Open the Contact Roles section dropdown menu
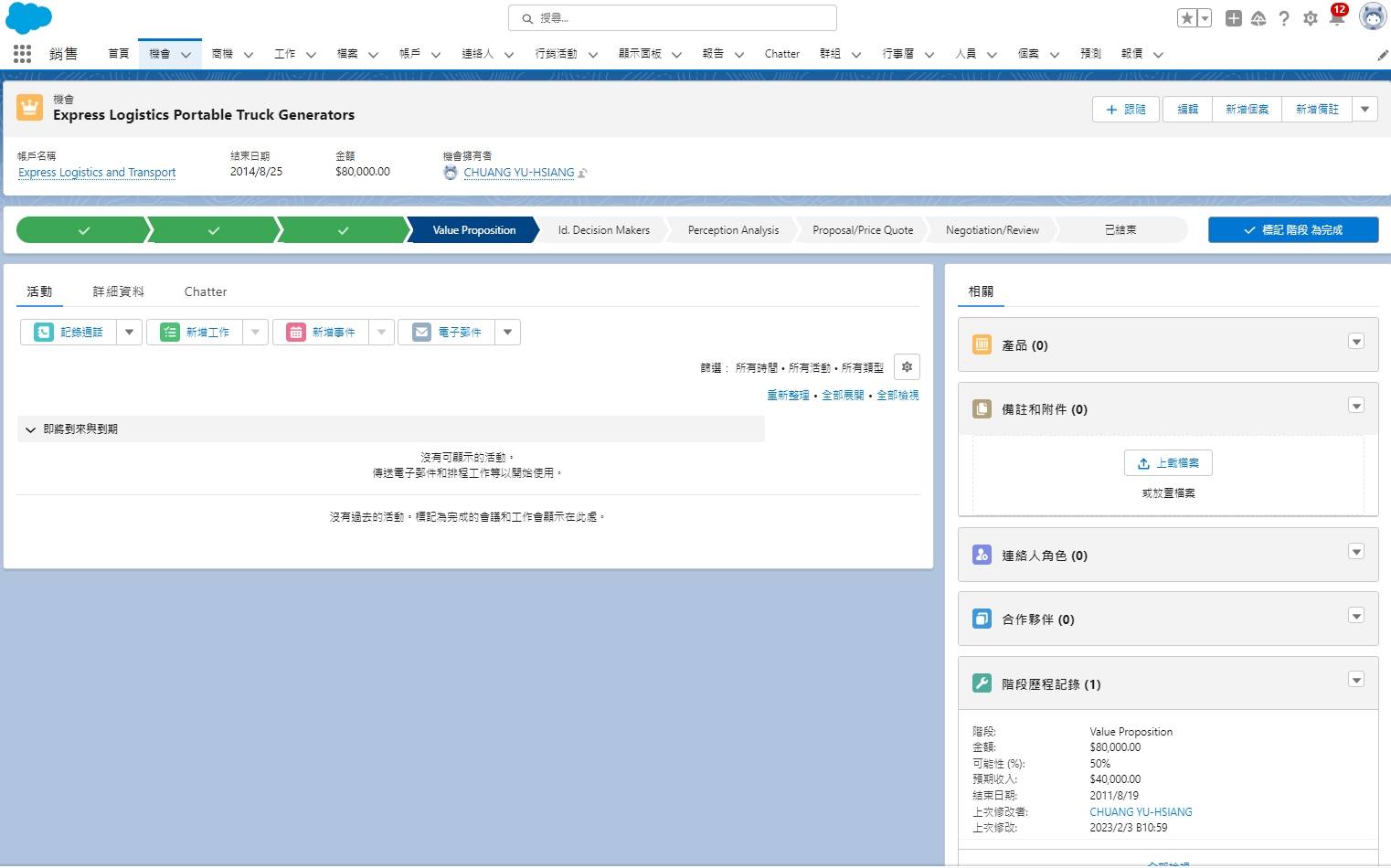The width and height of the screenshot is (1391, 868). click(x=1356, y=552)
